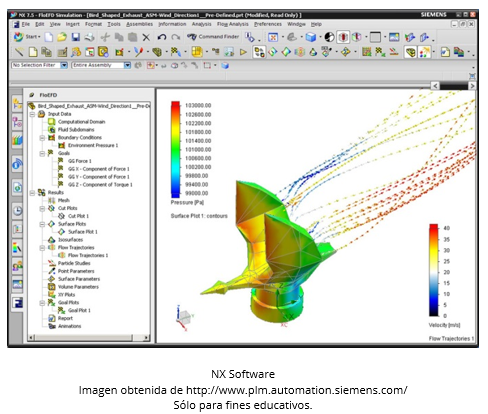Undo the last action
Image resolution: width=488 pixels, height=414 pixels.
point(162,37)
